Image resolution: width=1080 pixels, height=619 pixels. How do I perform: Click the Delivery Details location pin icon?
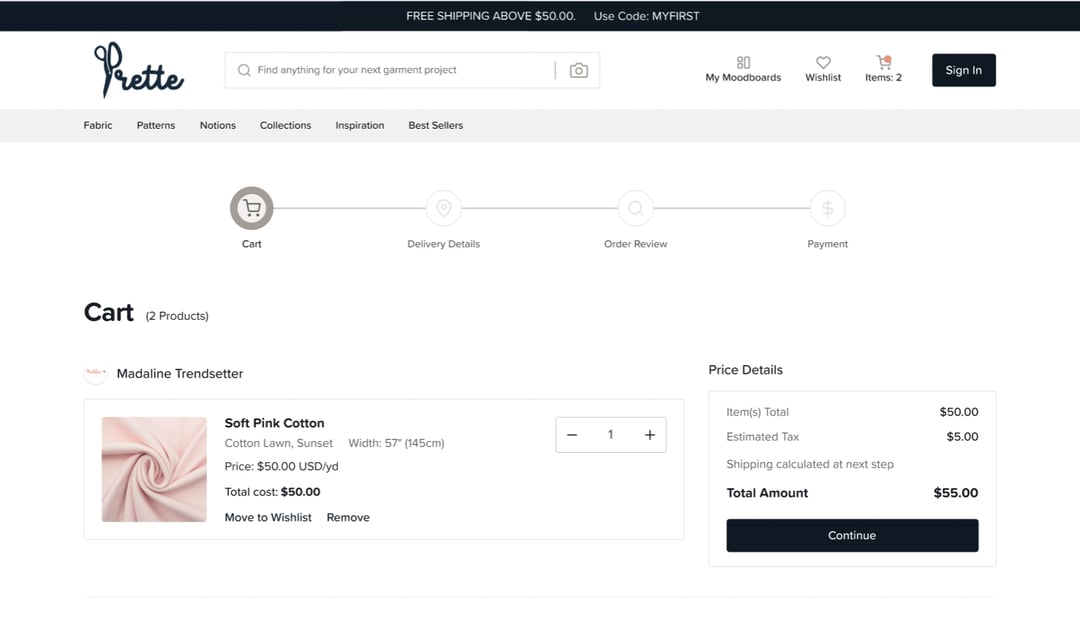[444, 209]
